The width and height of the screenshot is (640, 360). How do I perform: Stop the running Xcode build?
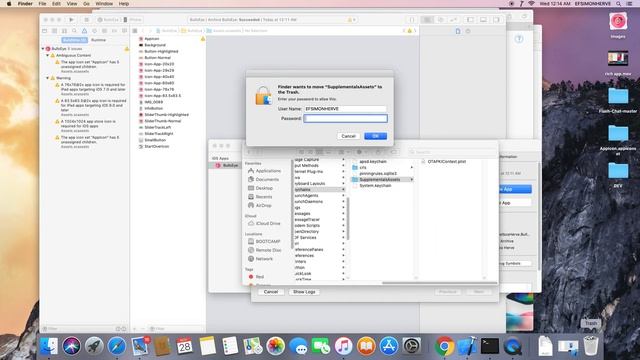[86, 20]
